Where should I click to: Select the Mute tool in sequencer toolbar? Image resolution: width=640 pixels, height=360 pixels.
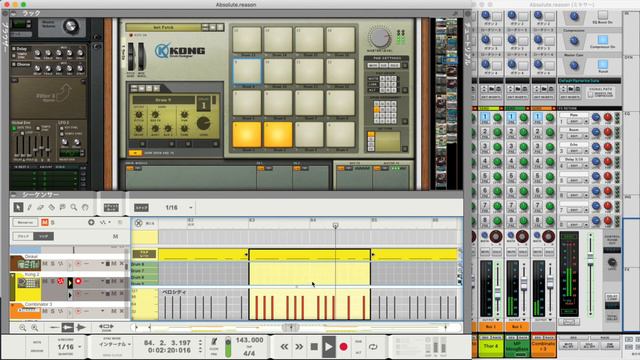tap(62, 207)
